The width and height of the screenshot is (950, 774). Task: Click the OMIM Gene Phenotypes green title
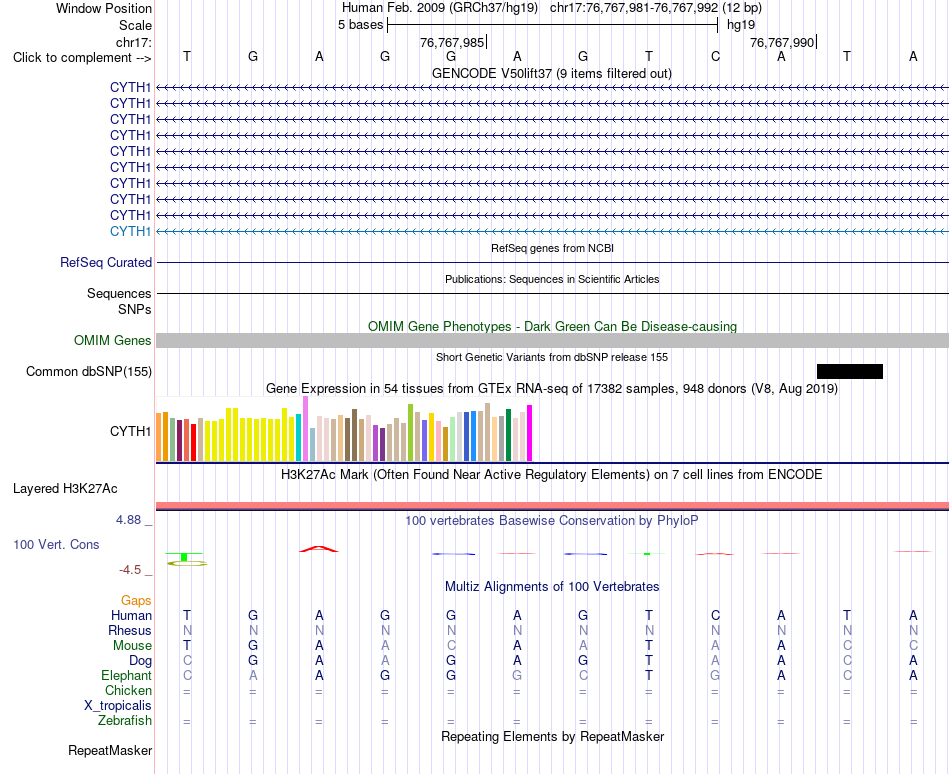click(x=552, y=326)
